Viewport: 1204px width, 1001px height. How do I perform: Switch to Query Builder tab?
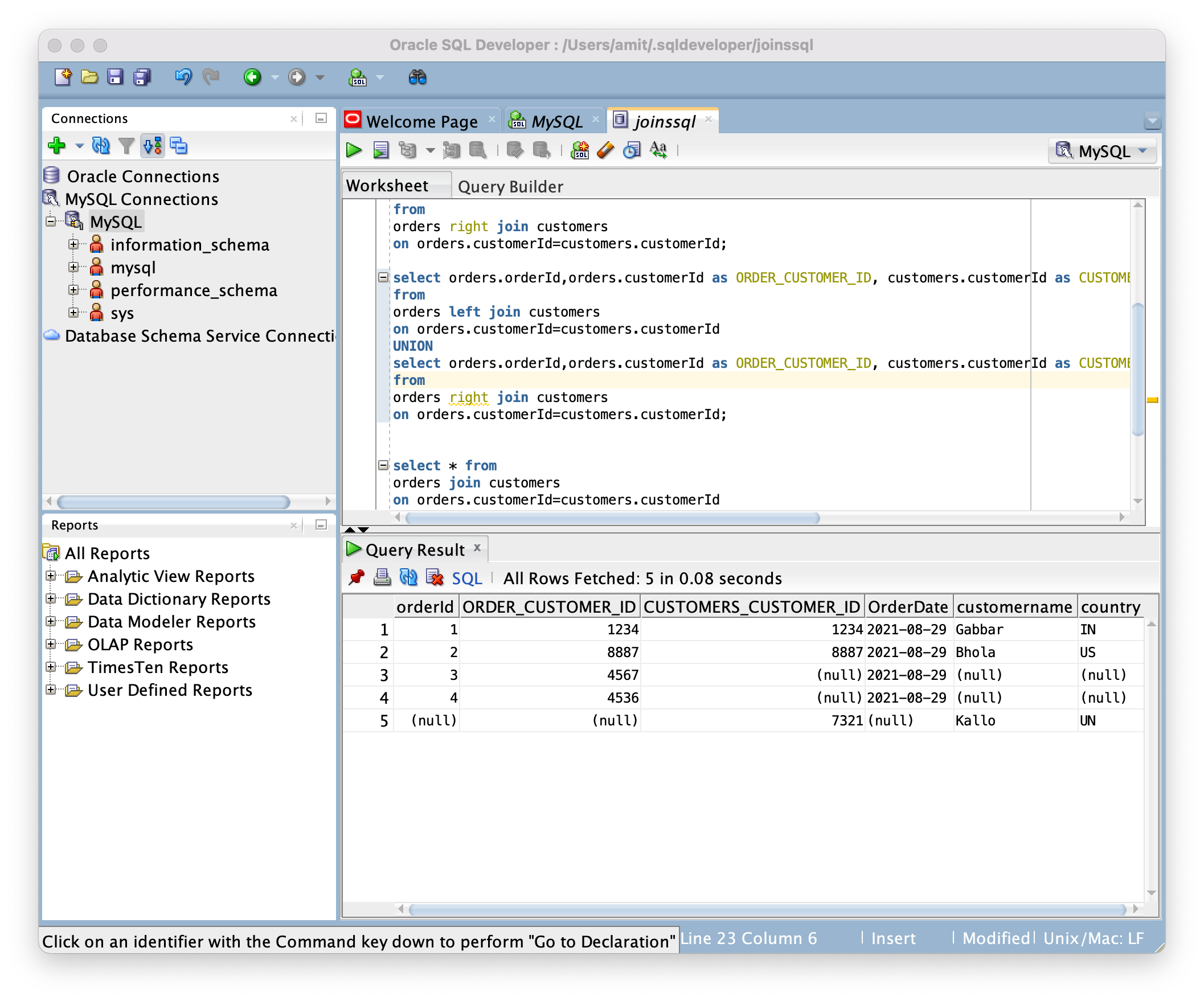[510, 187]
